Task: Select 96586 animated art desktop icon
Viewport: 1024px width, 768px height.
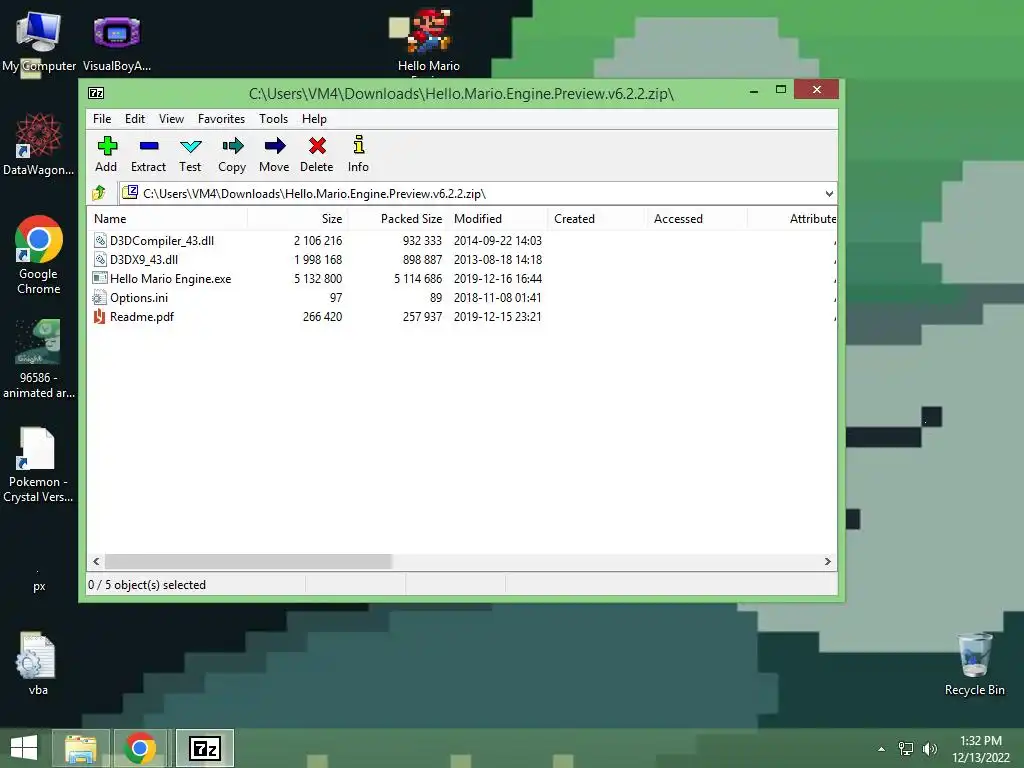Action: tap(39, 359)
